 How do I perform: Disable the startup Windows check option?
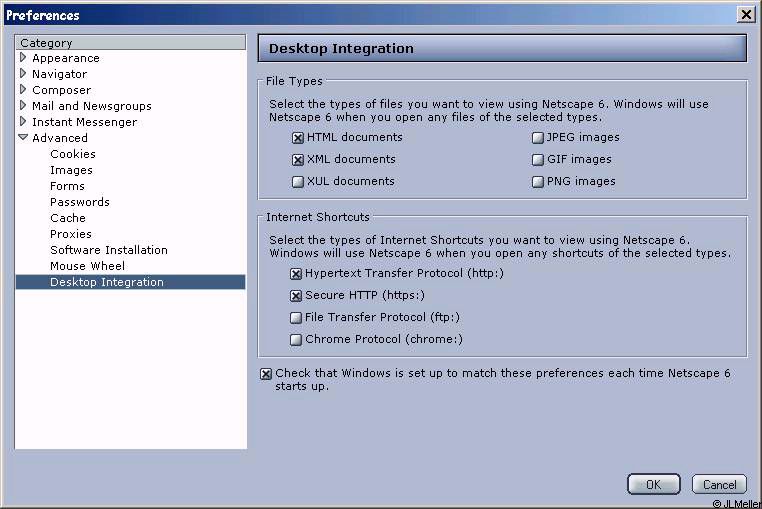tap(266, 374)
